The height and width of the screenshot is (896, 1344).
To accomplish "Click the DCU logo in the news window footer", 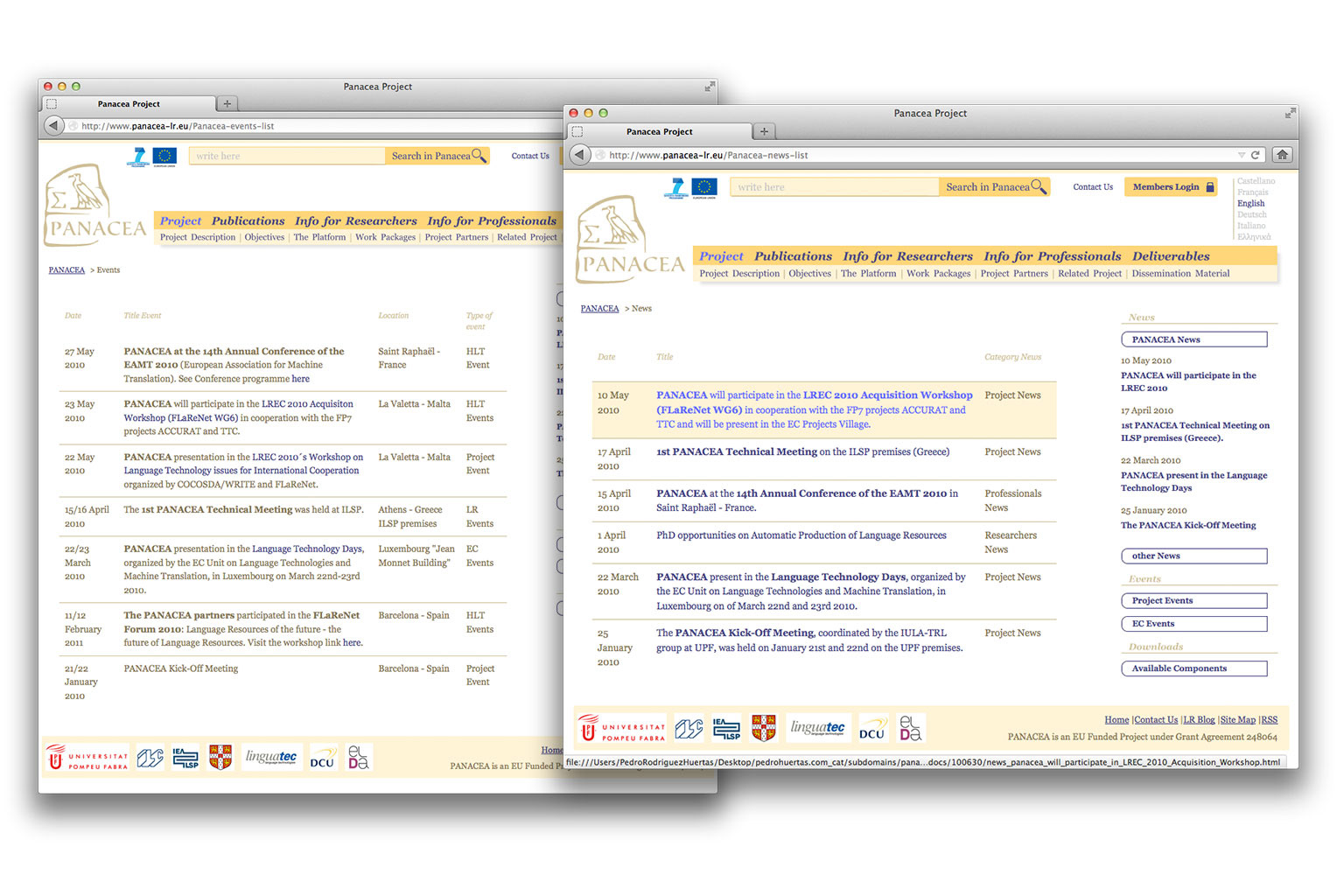I will pos(871,729).
